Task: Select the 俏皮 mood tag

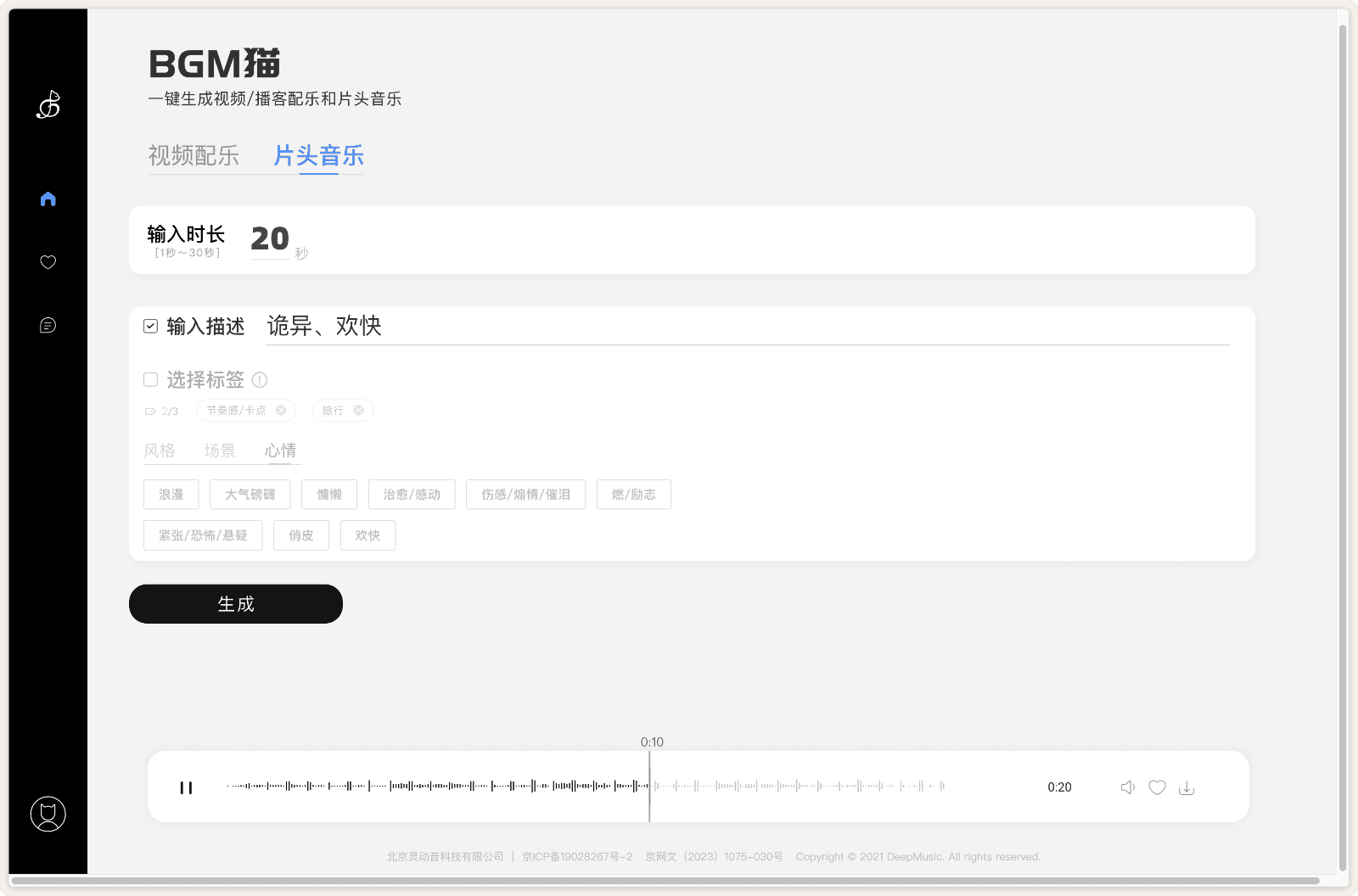Action: [301, 535]
